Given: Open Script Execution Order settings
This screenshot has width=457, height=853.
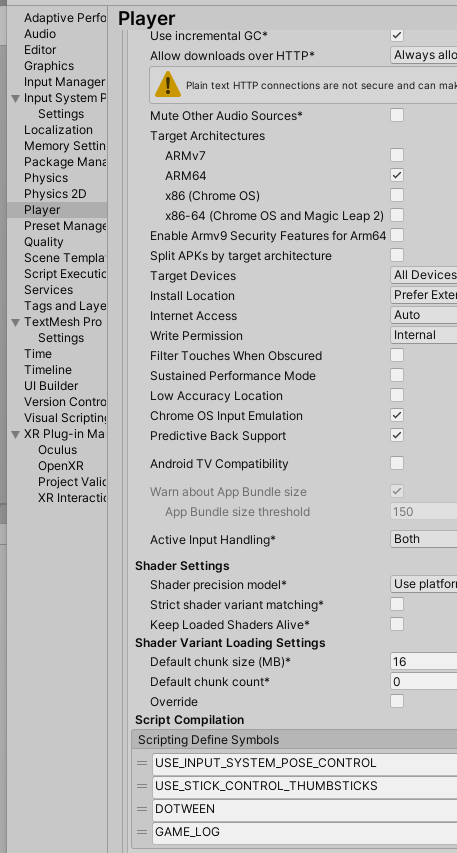Looking at the screenshot, I should click(x=65, y=274).
